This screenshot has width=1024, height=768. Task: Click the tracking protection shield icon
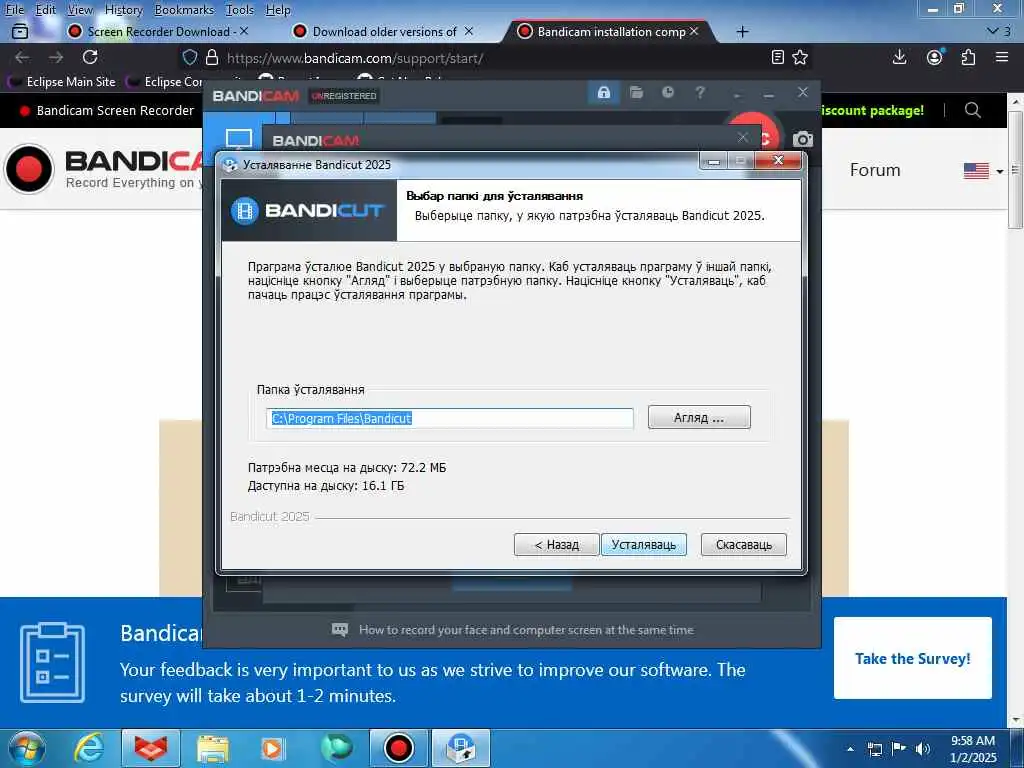coord(189,57)
